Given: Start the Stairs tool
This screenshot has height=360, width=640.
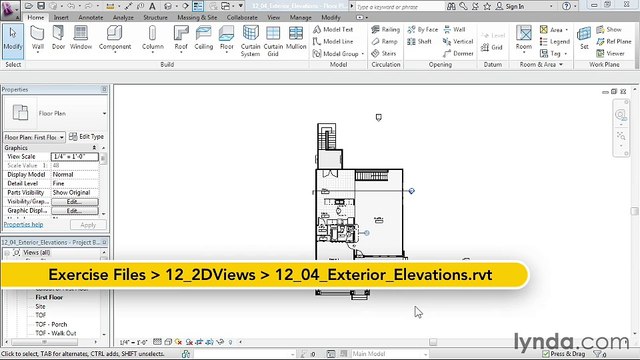Looking at the screenshot, I should pos(384,53).
